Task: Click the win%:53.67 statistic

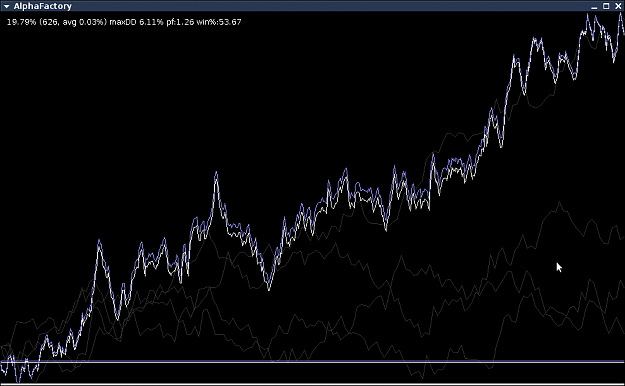Action: tap(219, 22)
